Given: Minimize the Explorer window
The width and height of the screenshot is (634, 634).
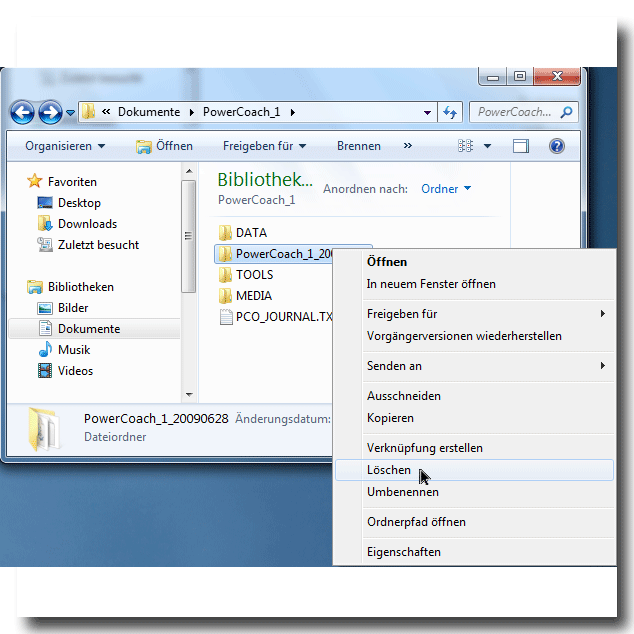Looking at the screenshot, I should tap(492, 76).
